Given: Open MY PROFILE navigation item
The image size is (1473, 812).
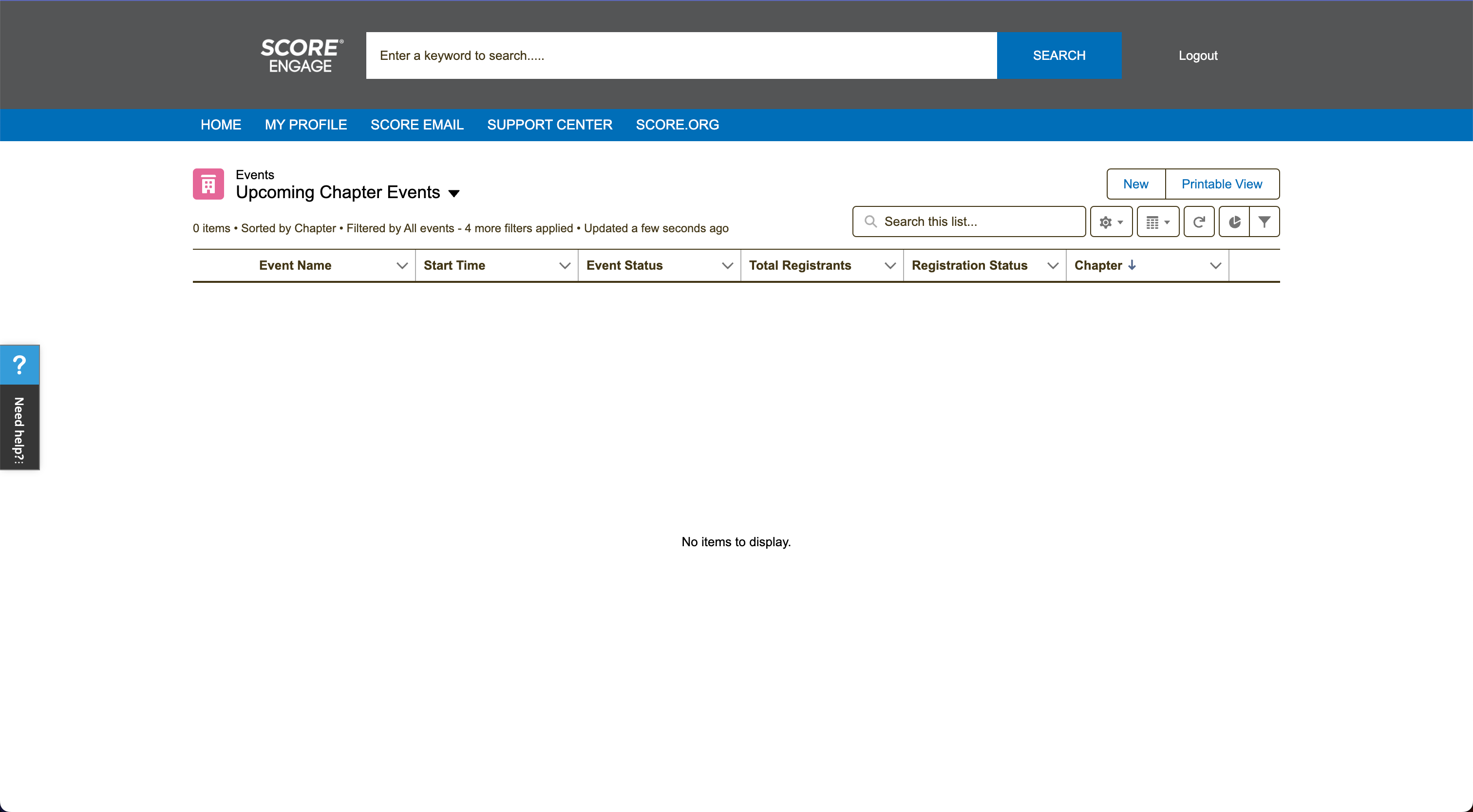Looking at the screenshot, I should pyautogui.click(x=306, y=125).
